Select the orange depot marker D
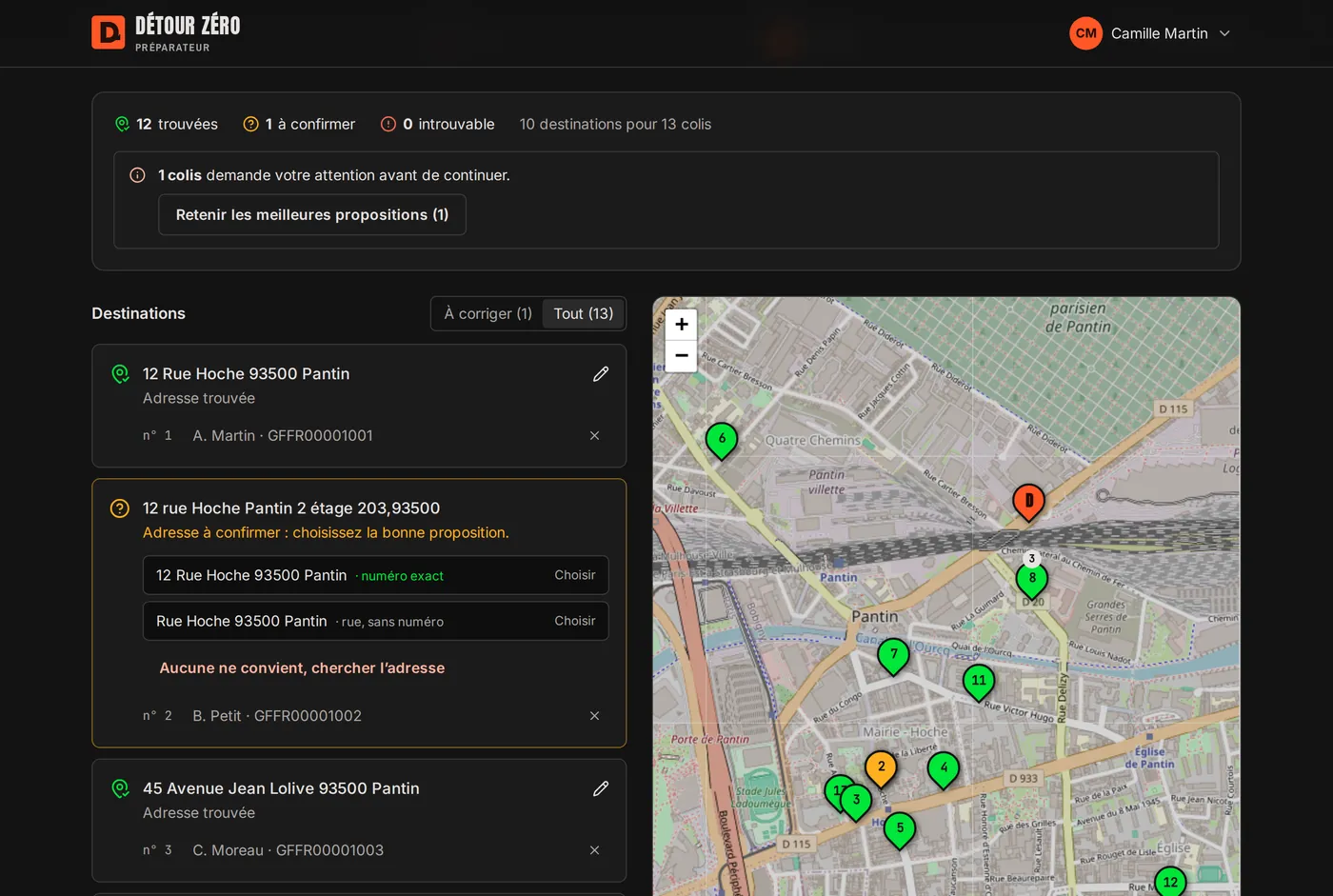The image size is (1333, 896). click(x=1028, y=501)
